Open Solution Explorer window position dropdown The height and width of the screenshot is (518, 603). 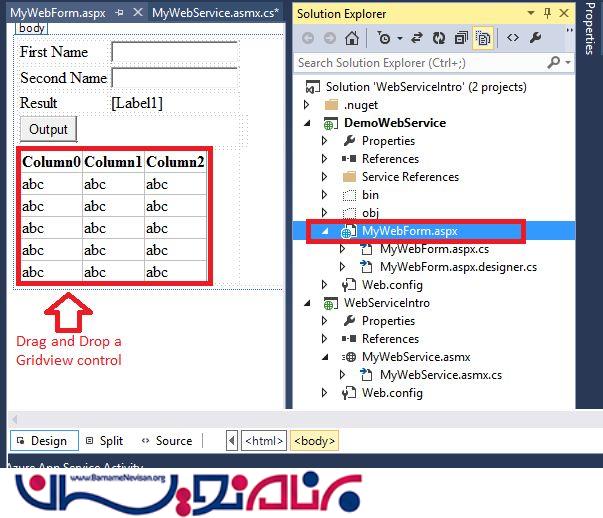point(531,13)
